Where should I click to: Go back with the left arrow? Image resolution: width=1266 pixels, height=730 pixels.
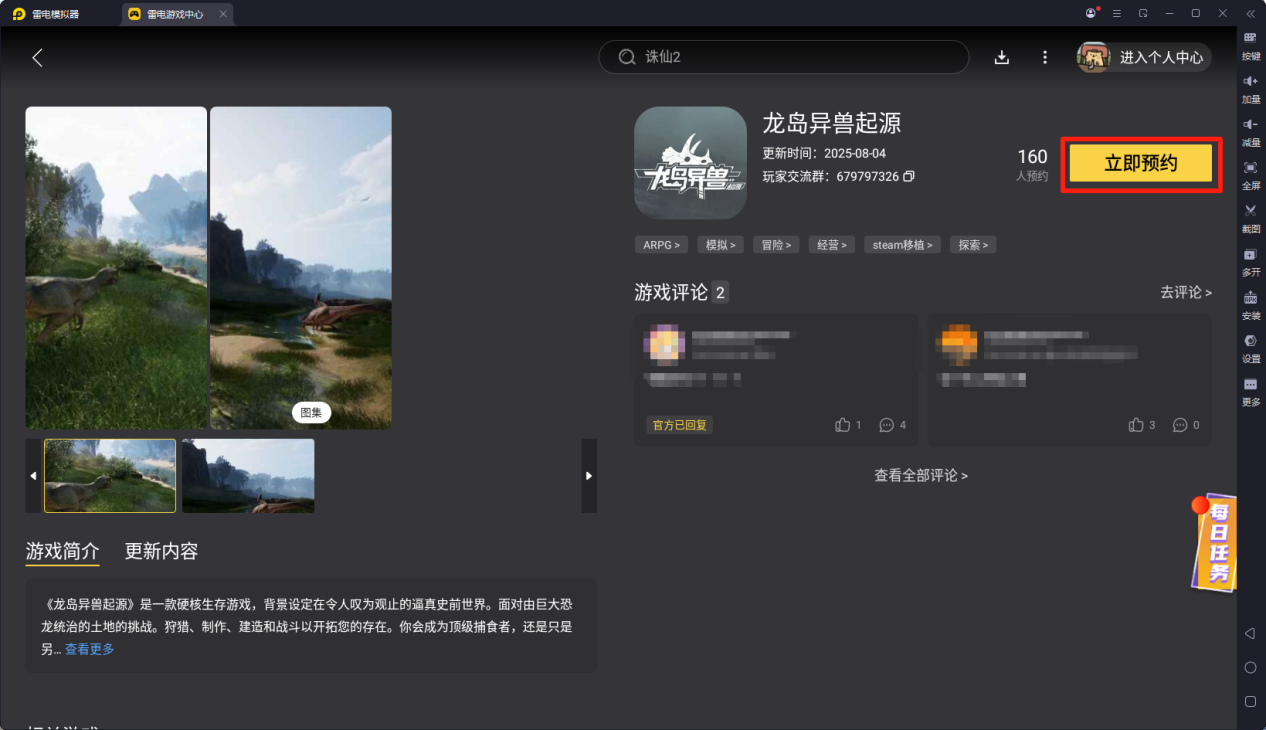point(38,58)
